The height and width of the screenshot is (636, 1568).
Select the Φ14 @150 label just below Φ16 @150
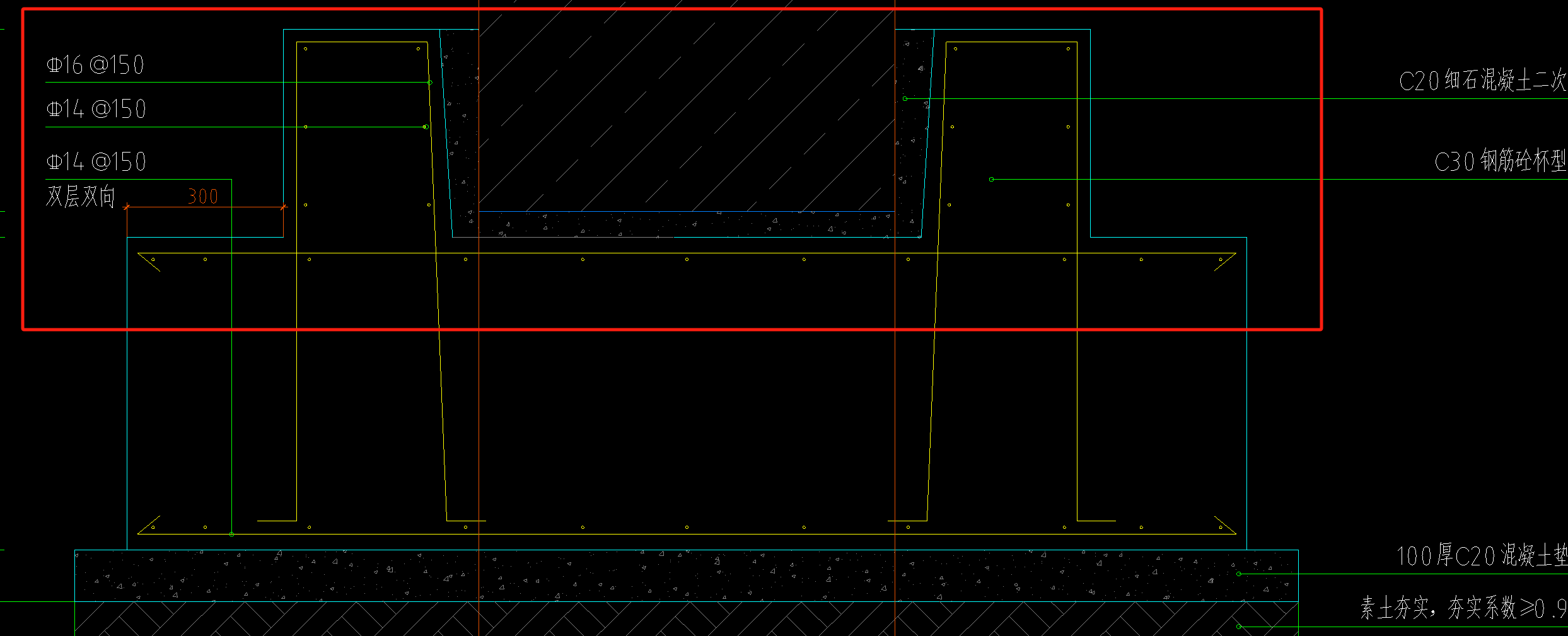pos(96,109)
